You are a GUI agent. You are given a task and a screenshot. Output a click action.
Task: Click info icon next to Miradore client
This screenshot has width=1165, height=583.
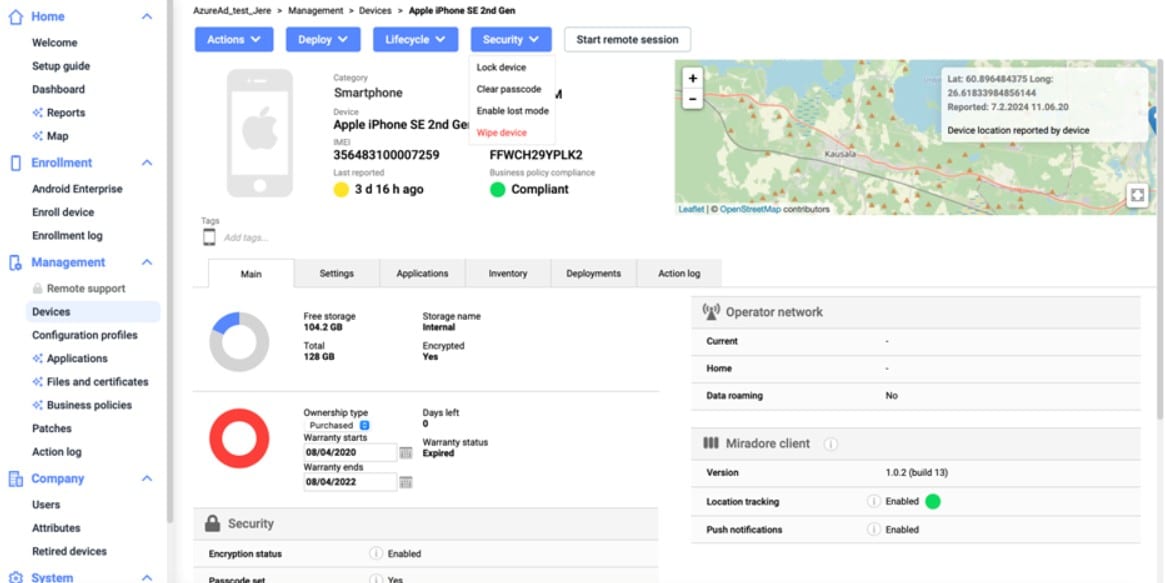[831, 443]
